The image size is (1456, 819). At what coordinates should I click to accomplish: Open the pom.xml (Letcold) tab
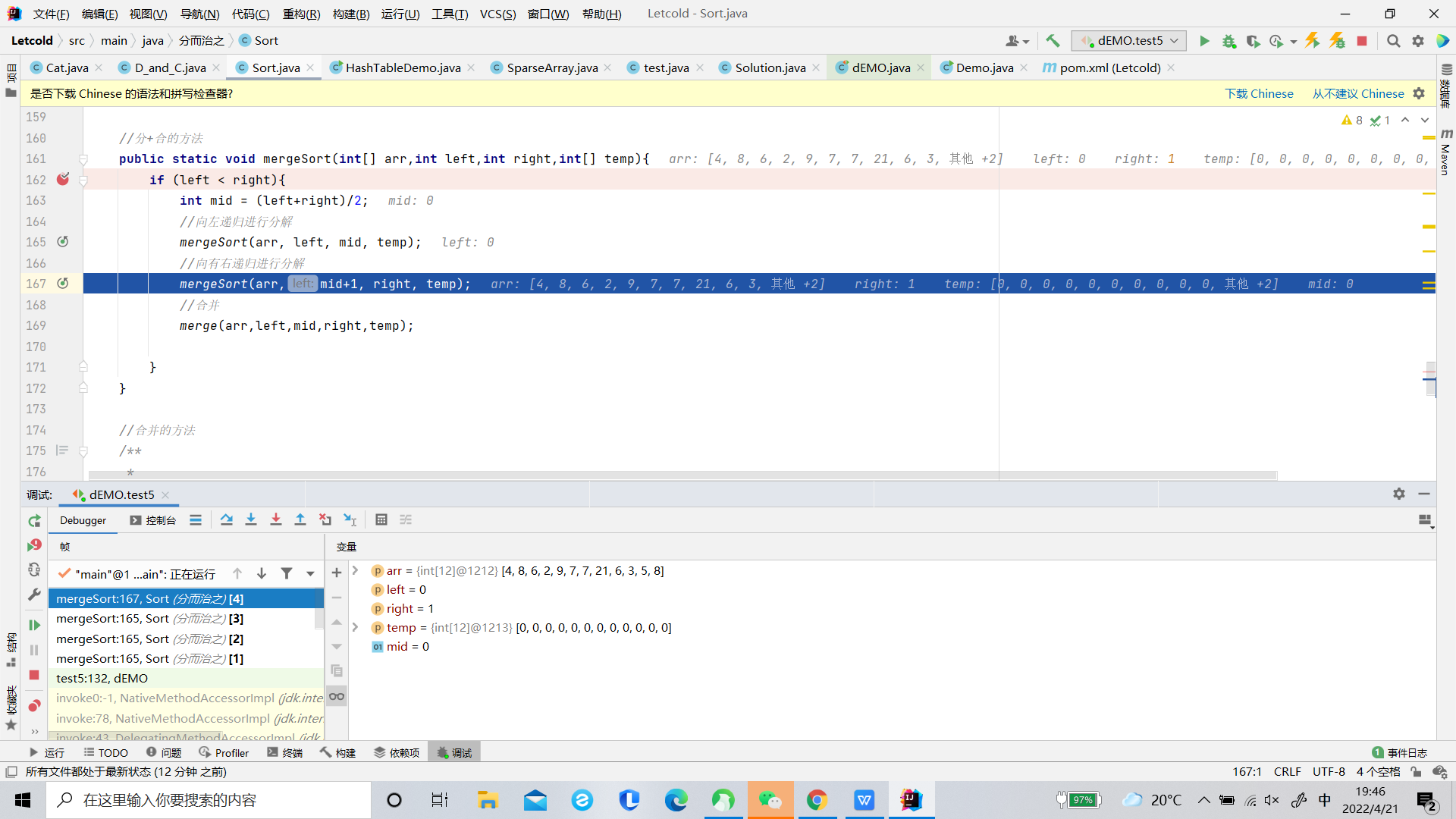click(x=1110, y=67)
